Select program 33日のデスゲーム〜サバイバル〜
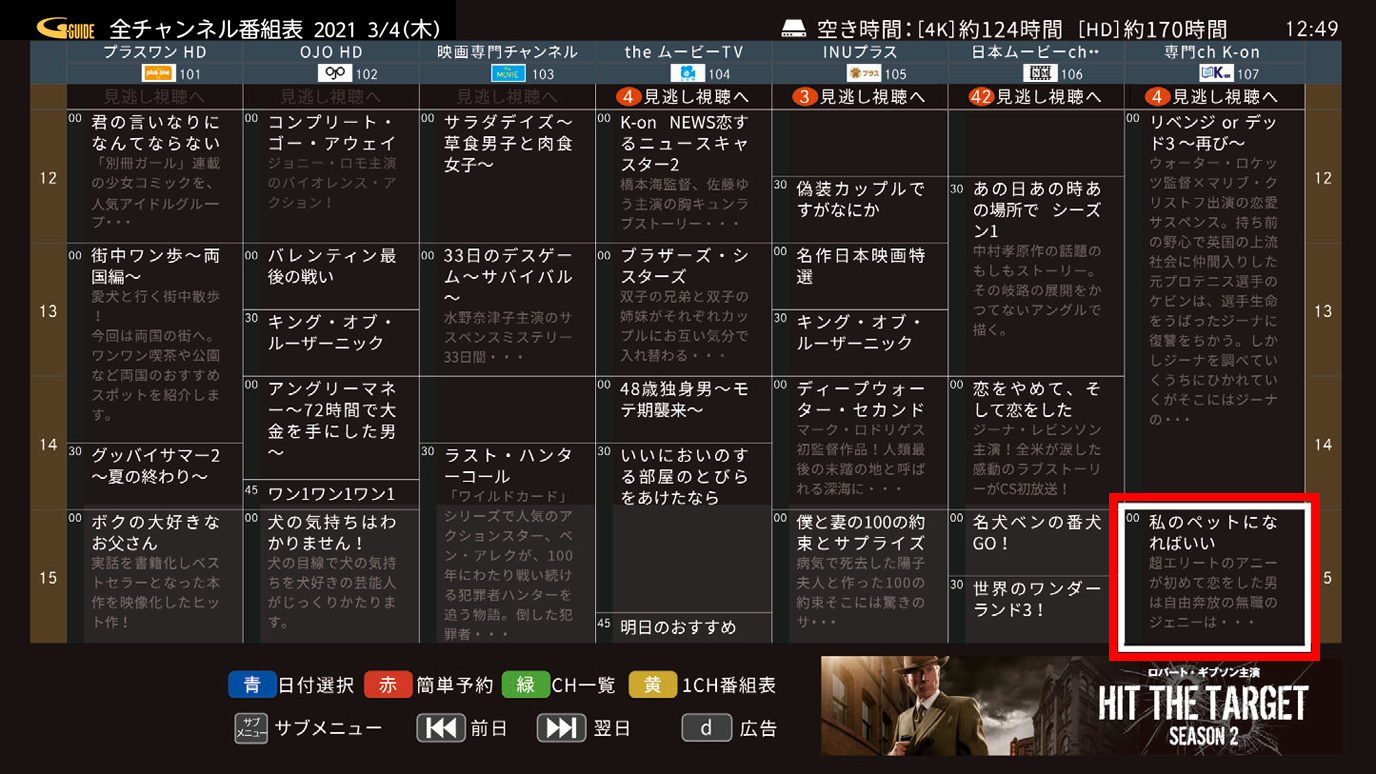The height and width of the screenshot is (774, 1376). [507, 310]
